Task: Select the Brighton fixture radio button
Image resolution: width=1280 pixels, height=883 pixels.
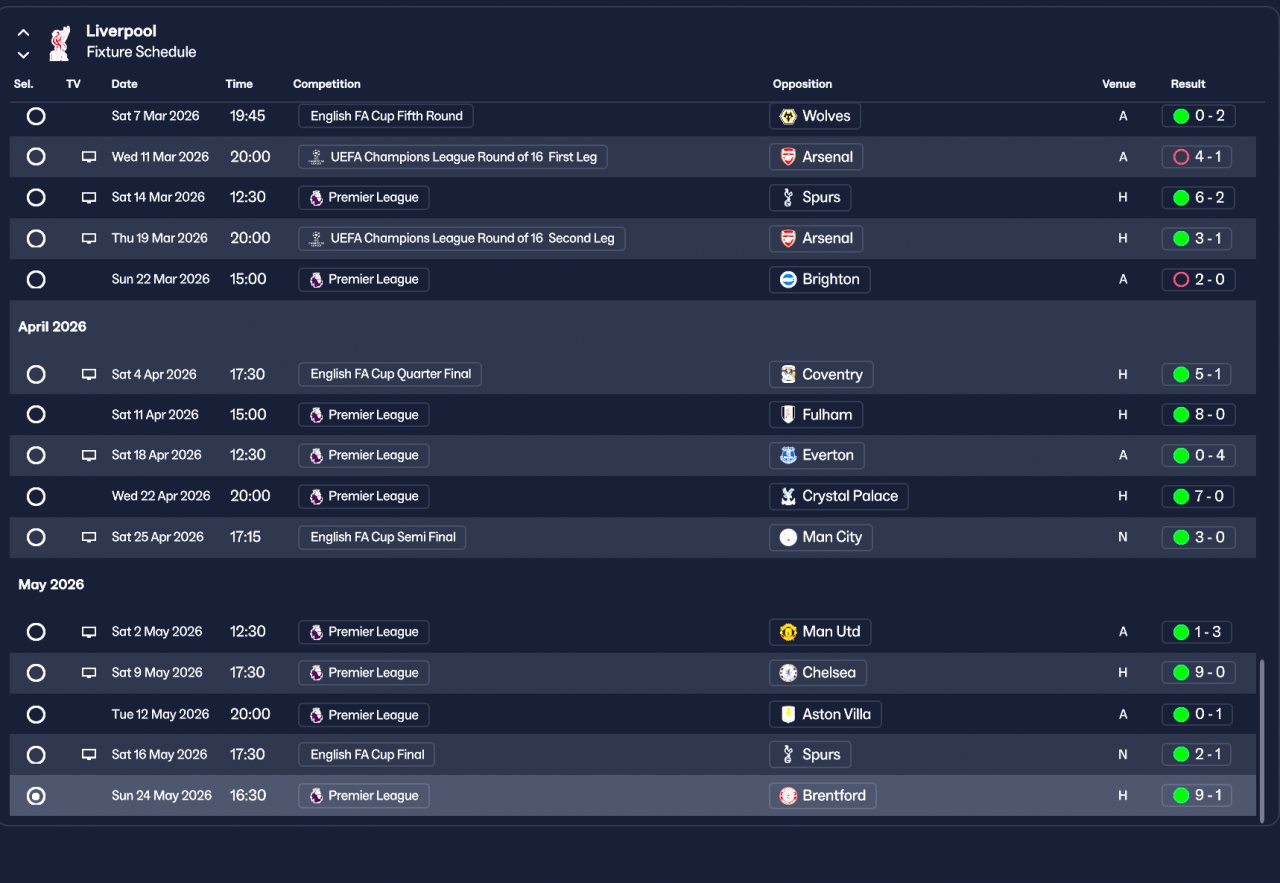Action: pos(36,280)
